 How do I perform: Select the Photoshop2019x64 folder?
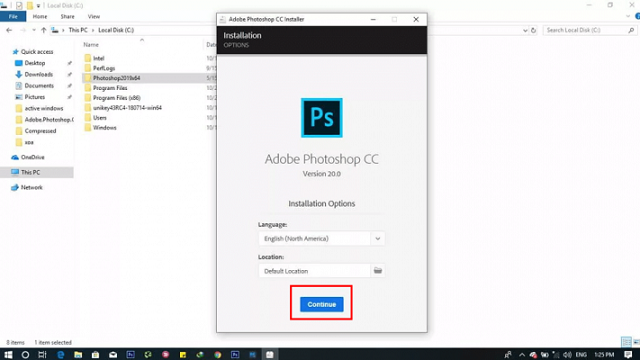[117, 78]
